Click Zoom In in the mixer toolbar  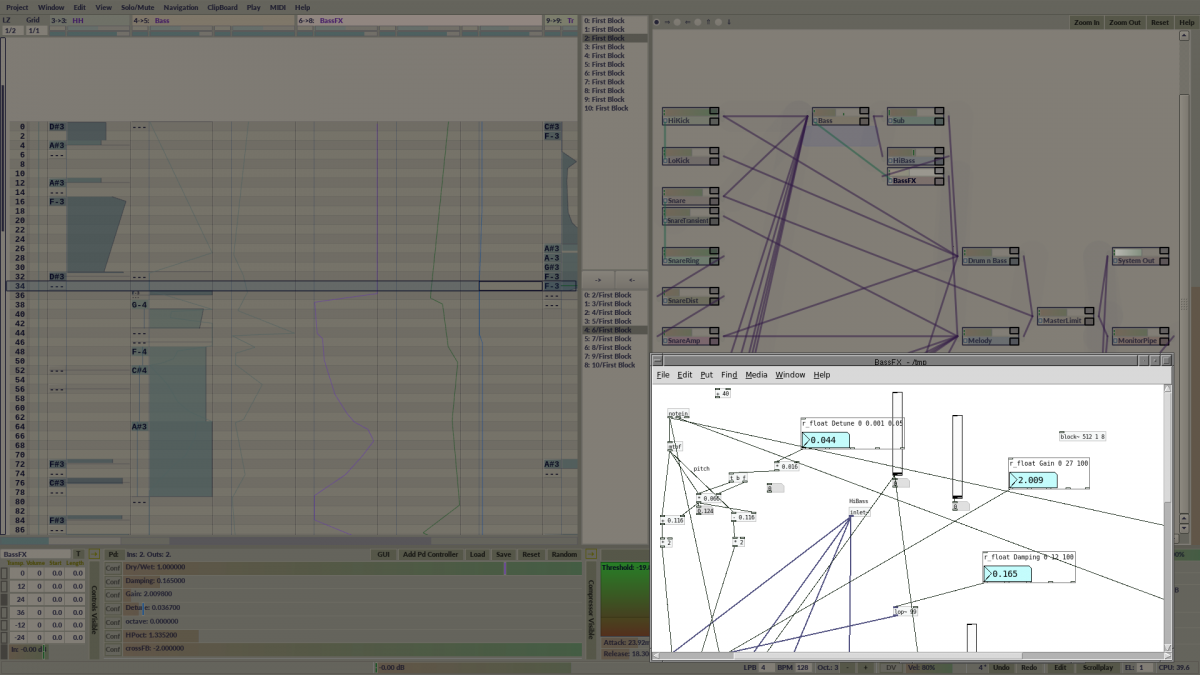(1086, 22)
